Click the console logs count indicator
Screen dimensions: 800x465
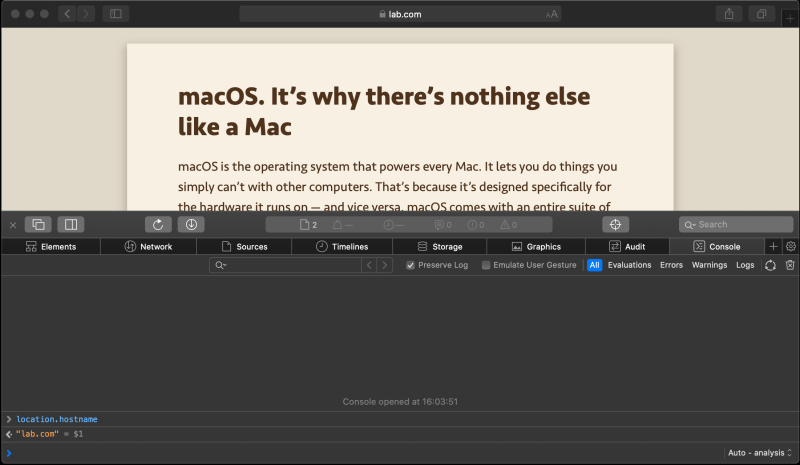coord(443,225)
